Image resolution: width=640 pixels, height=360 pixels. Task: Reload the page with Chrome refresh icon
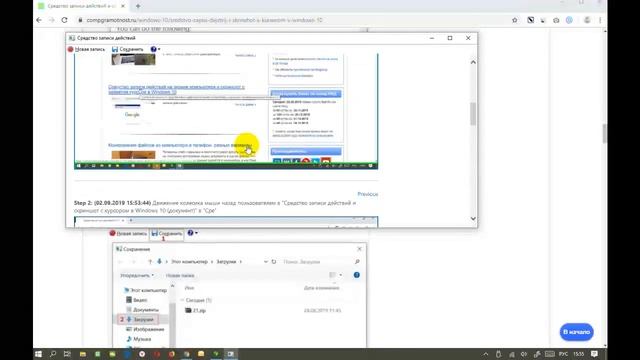click(x=64, y=20)
